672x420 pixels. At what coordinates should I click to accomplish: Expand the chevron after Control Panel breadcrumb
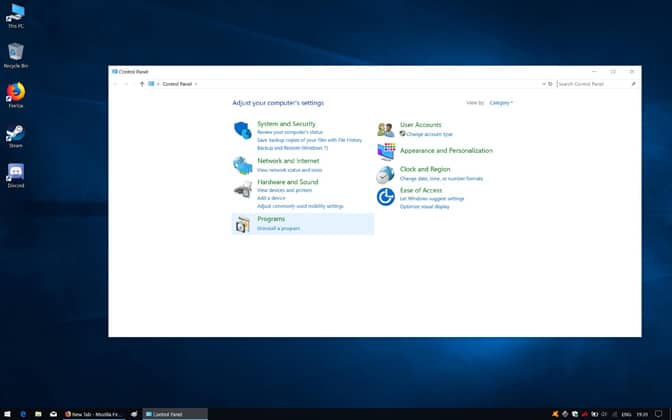(196, 84)
